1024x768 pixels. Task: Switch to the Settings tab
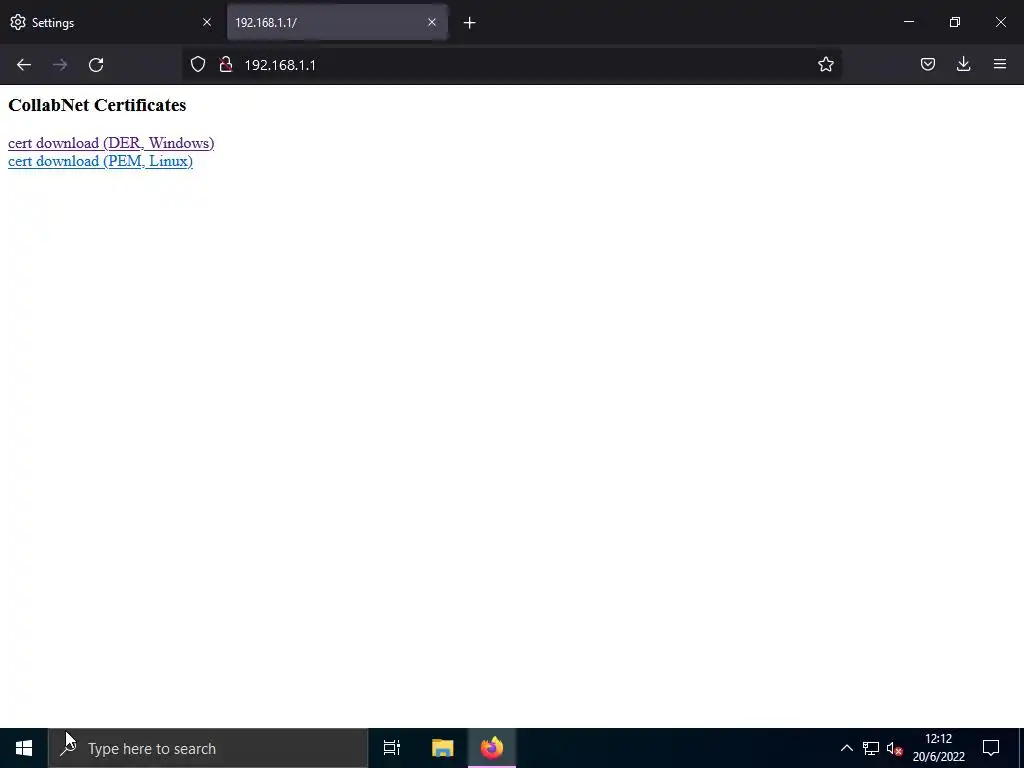[111, 22]
